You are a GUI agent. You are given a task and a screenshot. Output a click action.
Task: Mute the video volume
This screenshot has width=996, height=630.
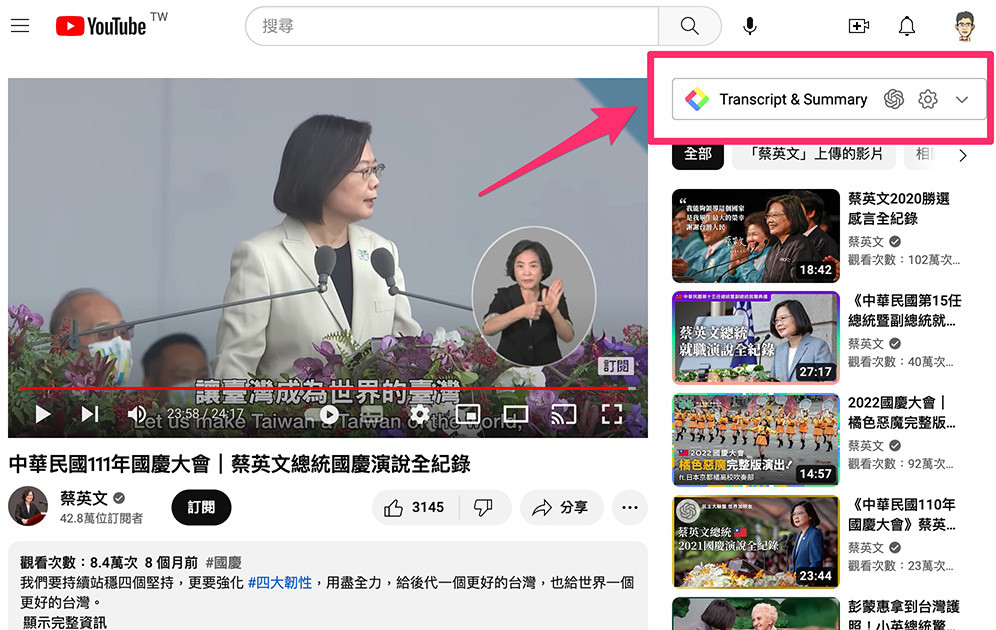[137, 414]
